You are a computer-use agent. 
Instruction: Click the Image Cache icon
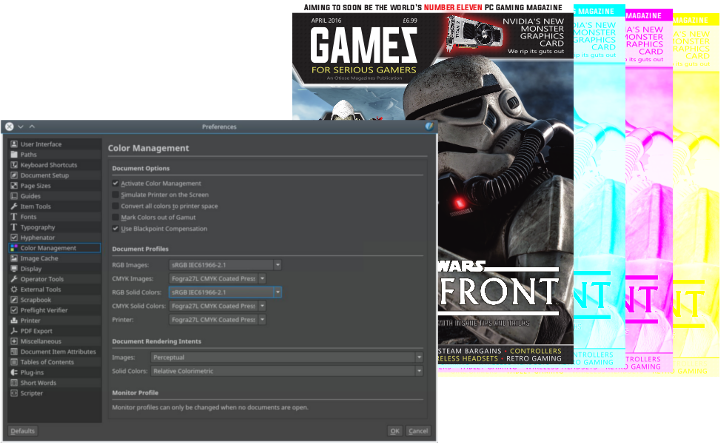[x=14, y=258]
